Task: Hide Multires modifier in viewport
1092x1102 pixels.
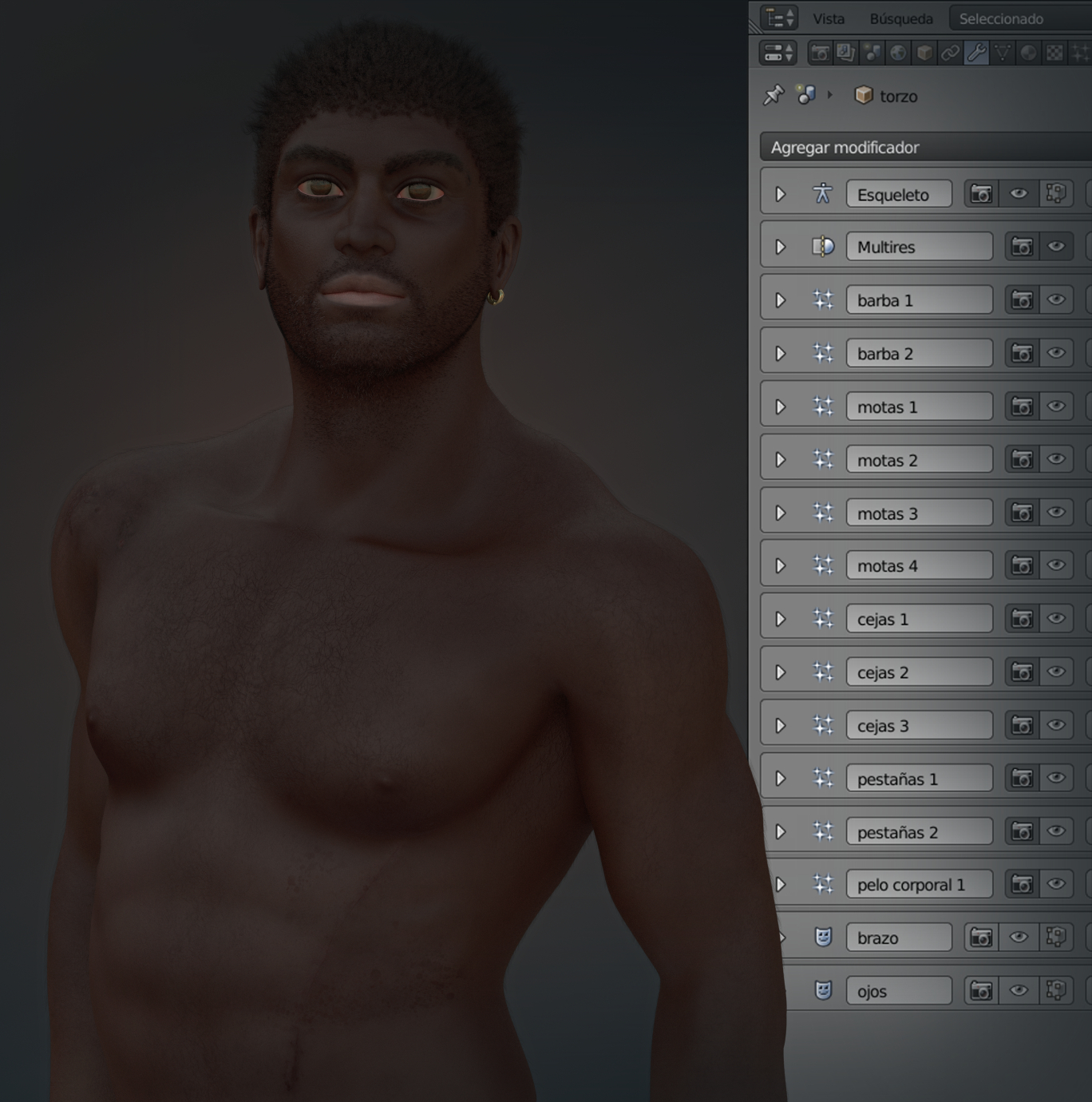Action: coord(1056,247)
